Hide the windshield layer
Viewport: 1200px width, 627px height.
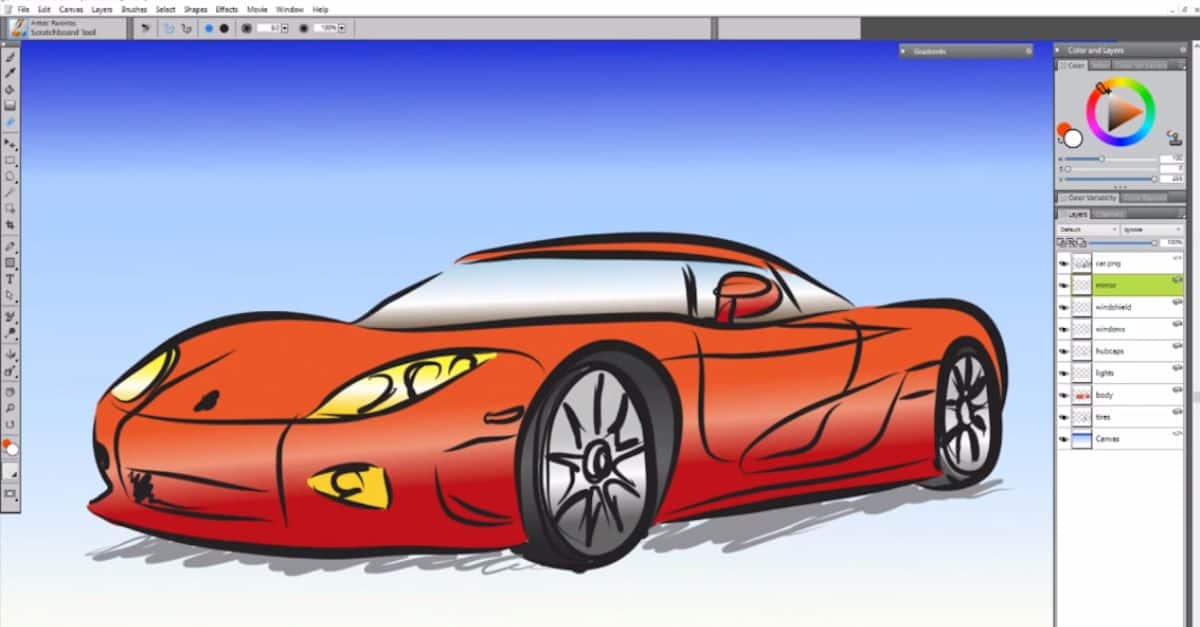[1063, 306]
